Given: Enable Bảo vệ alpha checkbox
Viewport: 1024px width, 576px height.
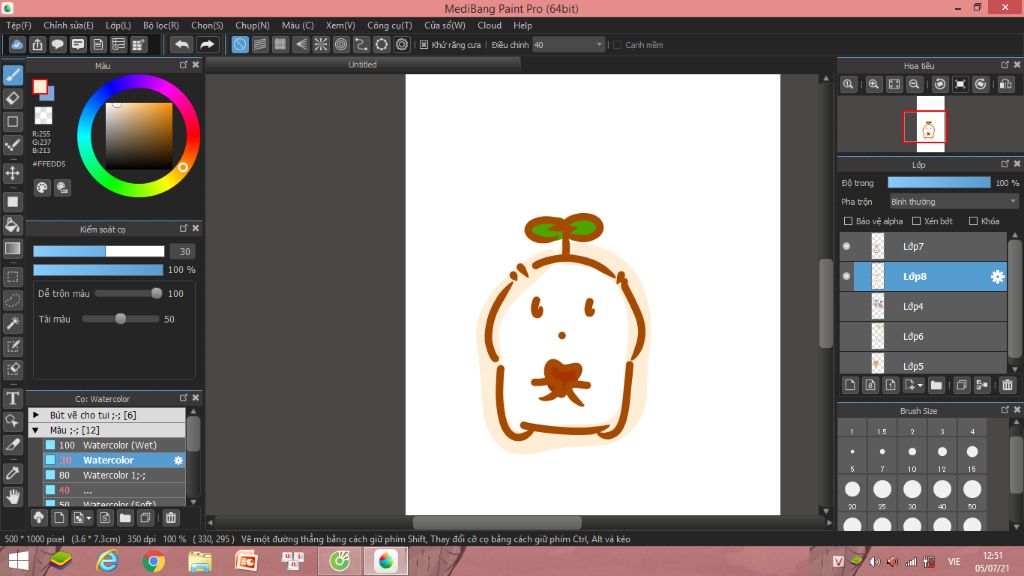Looking at the screenshot, I should tap(848, 221).
